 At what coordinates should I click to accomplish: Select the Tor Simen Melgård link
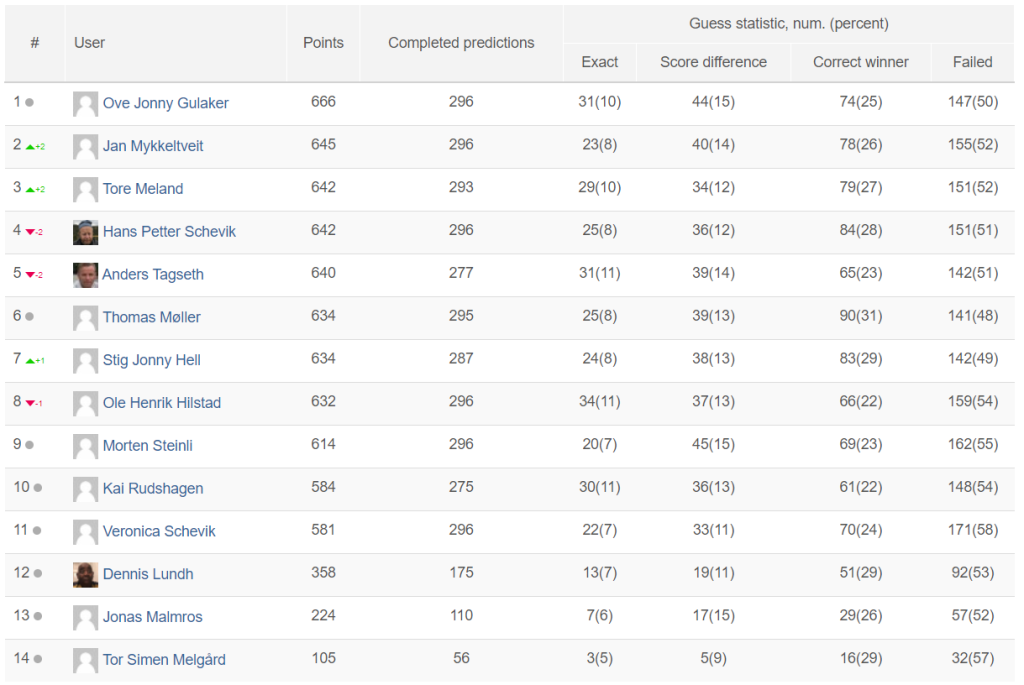[164, 660]
